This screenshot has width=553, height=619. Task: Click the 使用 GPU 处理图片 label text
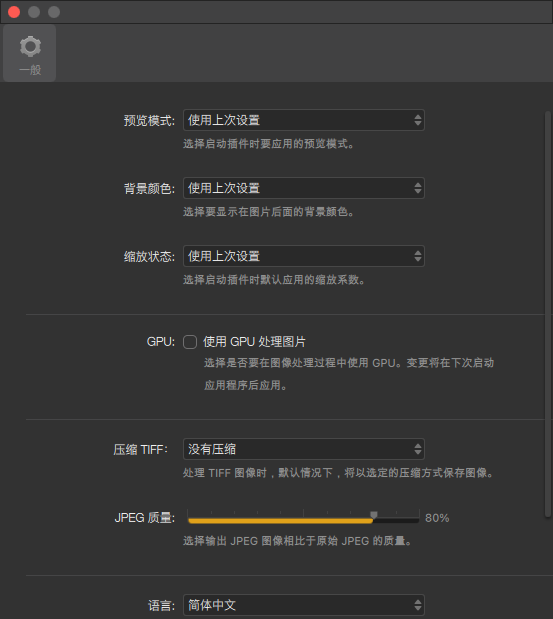254,342
